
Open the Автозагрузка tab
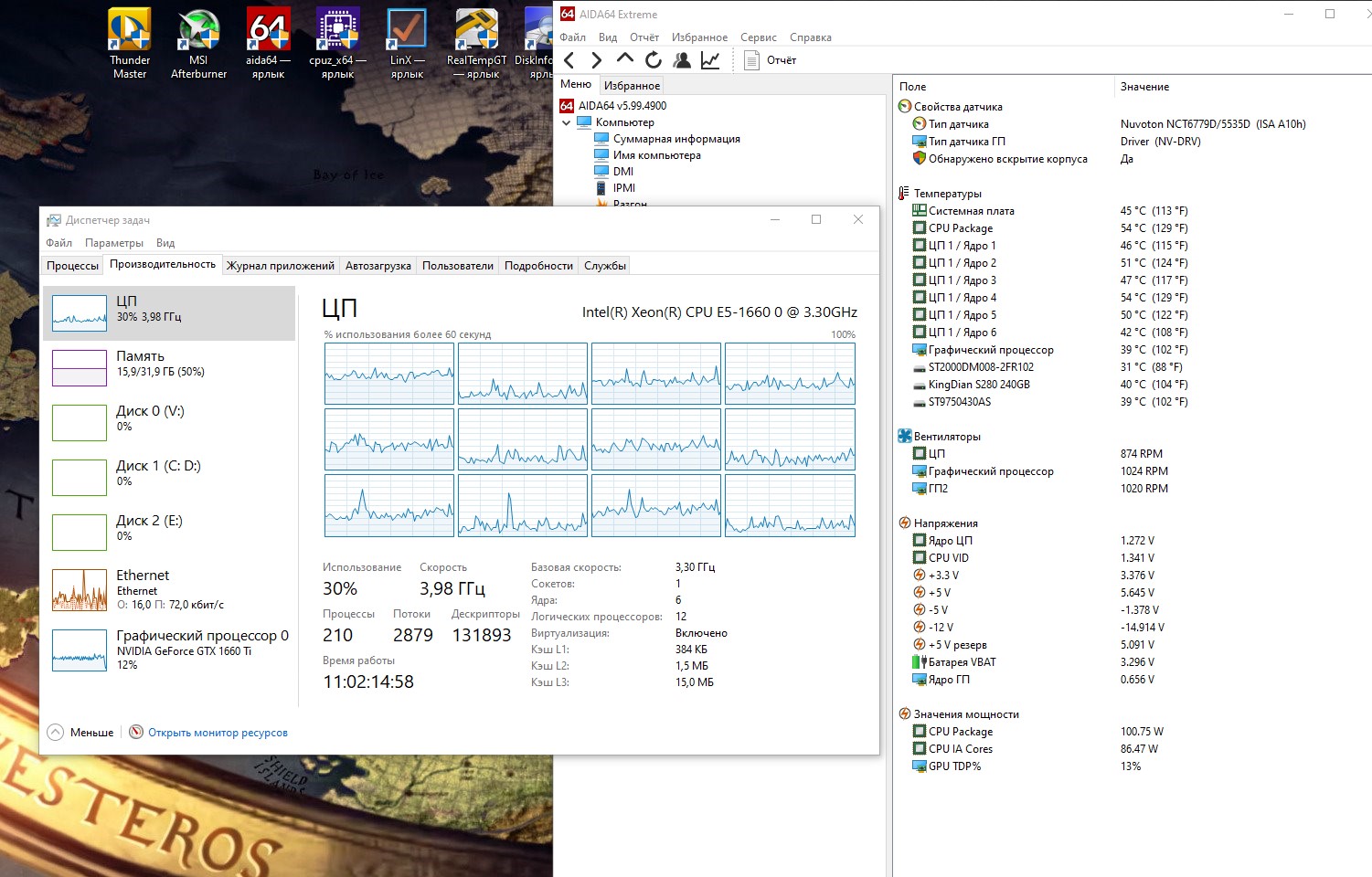point(378,266)
